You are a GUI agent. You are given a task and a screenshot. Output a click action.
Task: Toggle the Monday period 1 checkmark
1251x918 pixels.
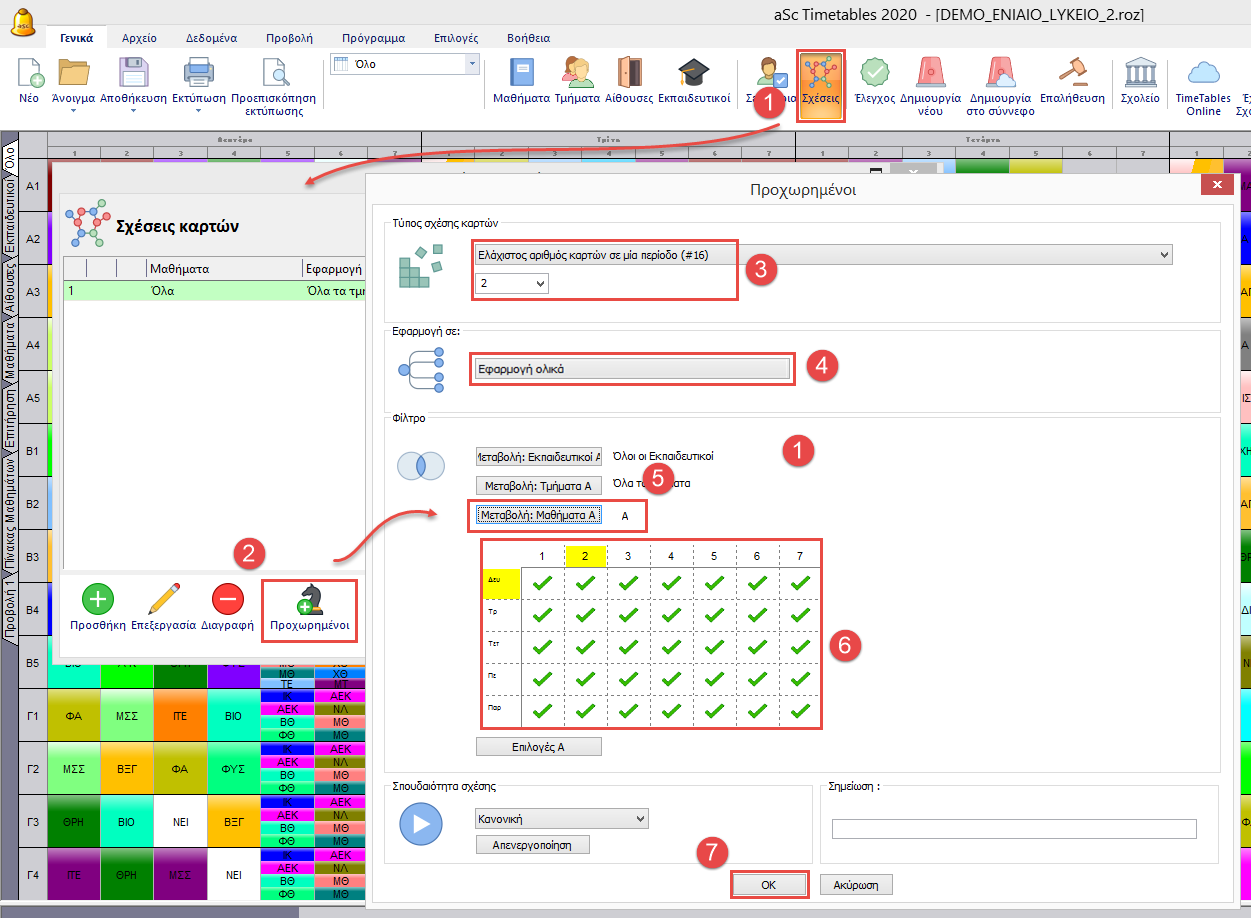(542, 582)
